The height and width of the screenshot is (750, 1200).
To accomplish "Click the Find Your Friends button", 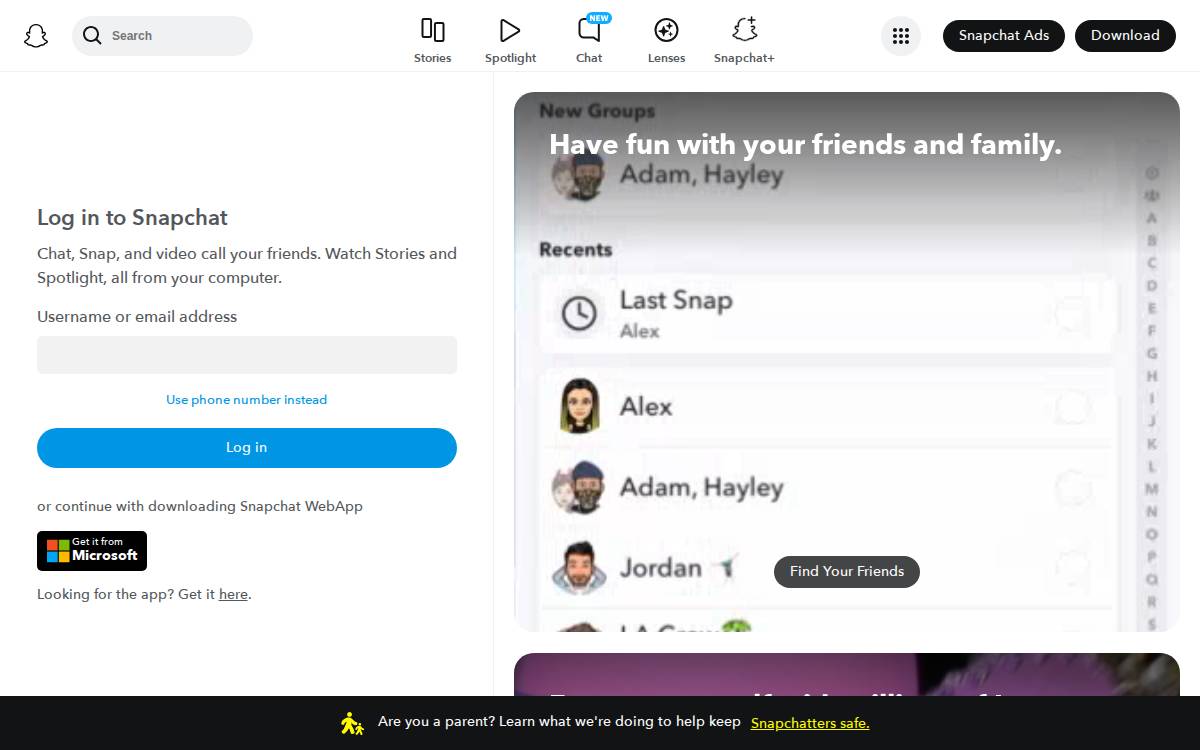I will click(x=847, y=572).
